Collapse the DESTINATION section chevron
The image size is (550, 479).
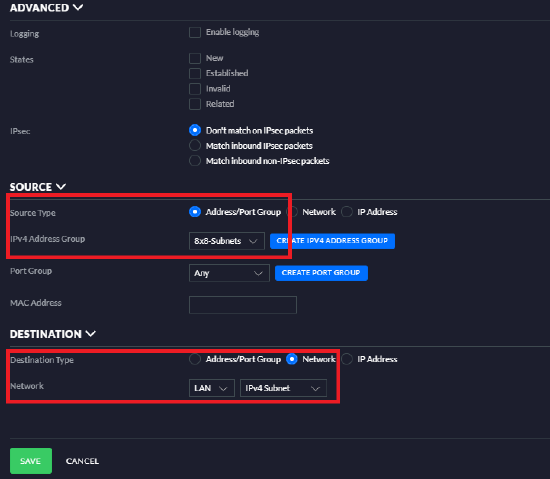tap(90, 333)
